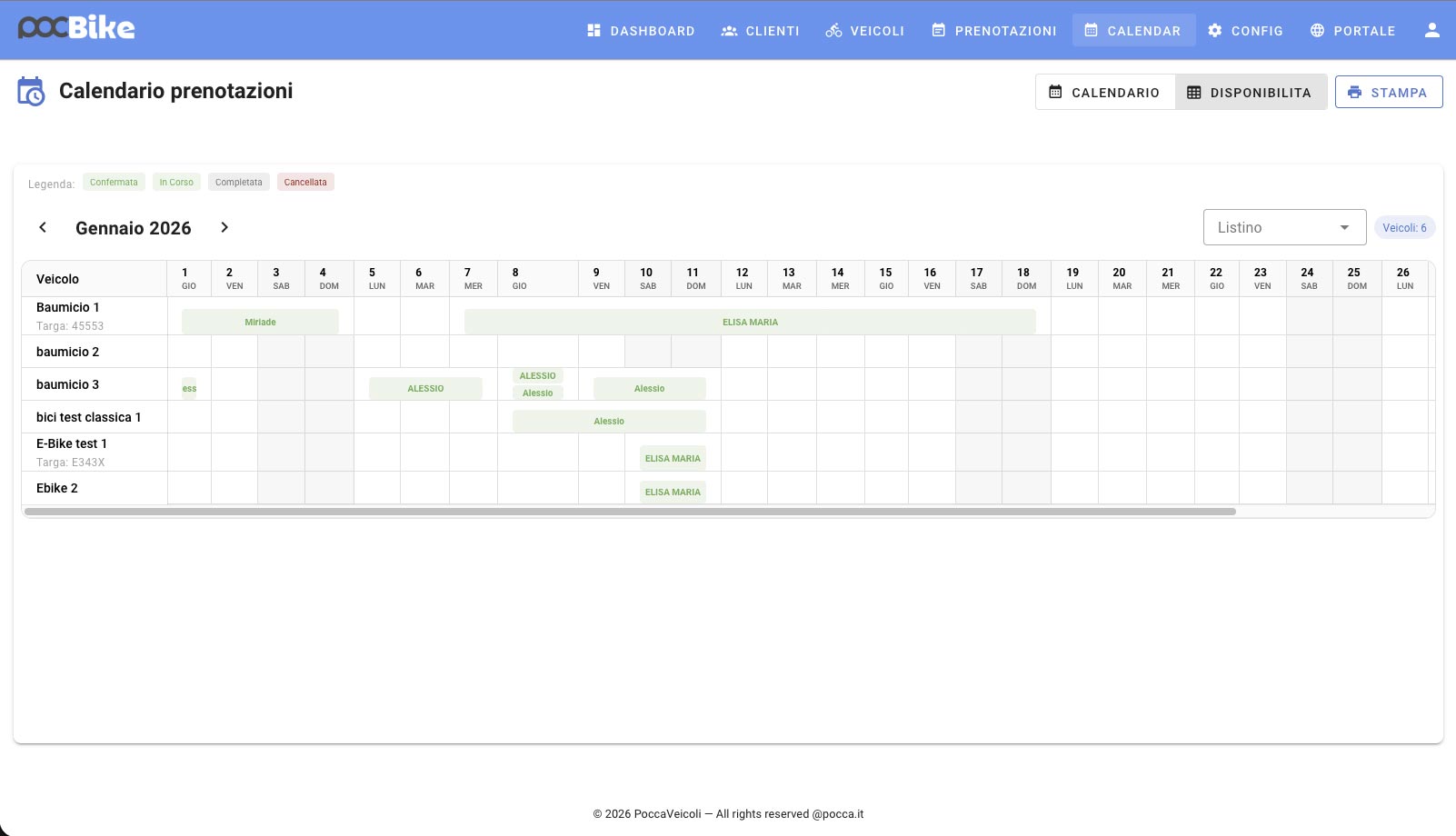Click the Portale globe icon
The width and height of the screenshot is (1456, 836).
(1317, 30)
